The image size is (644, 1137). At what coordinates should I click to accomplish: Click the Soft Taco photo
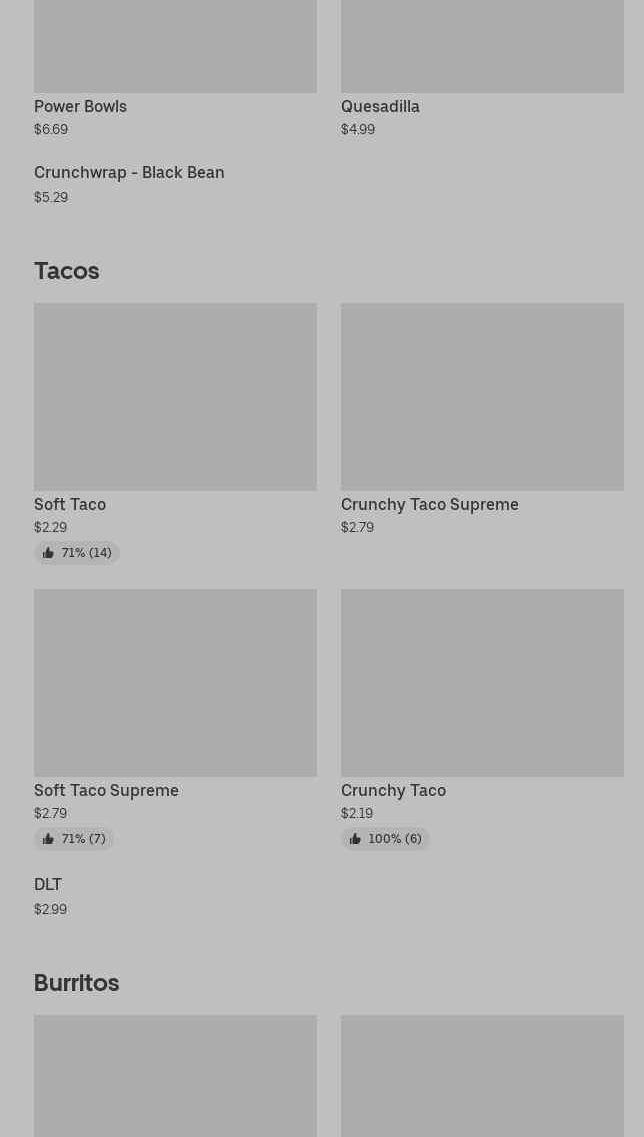[x=175, y=396]
